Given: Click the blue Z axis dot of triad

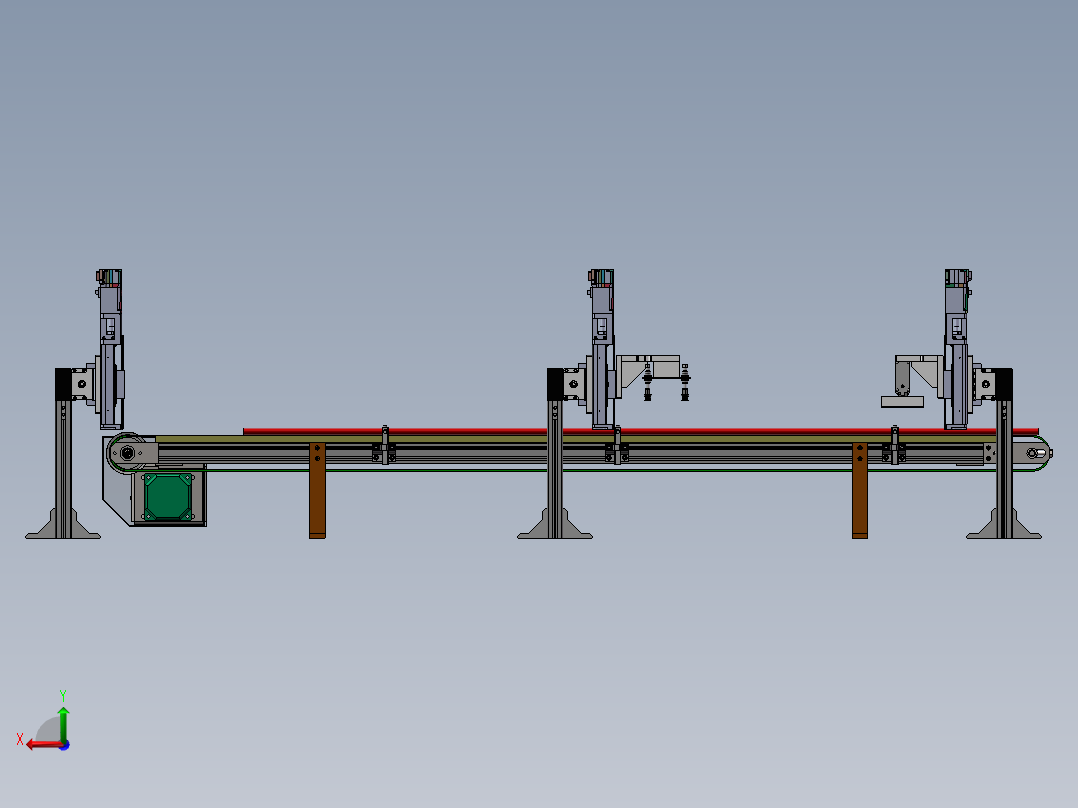Looking at the screenshot, I should coord(65,745).
